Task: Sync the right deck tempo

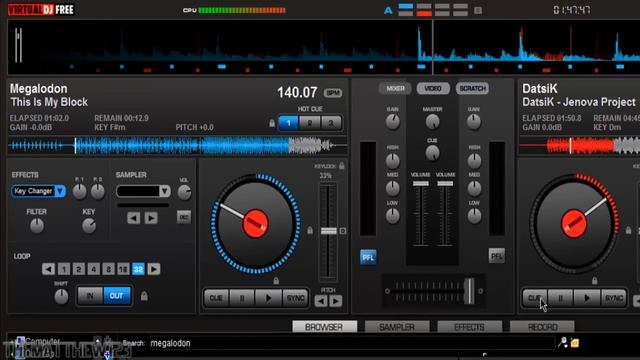Action: 613,298
